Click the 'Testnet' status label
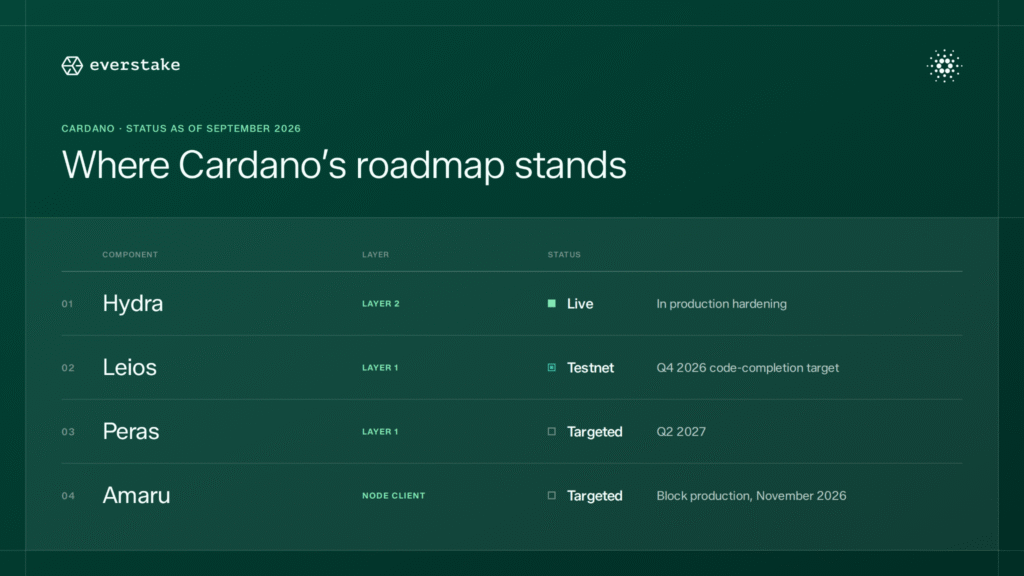The width and height of the screenshot is (1024, 576). pos(590,368)
